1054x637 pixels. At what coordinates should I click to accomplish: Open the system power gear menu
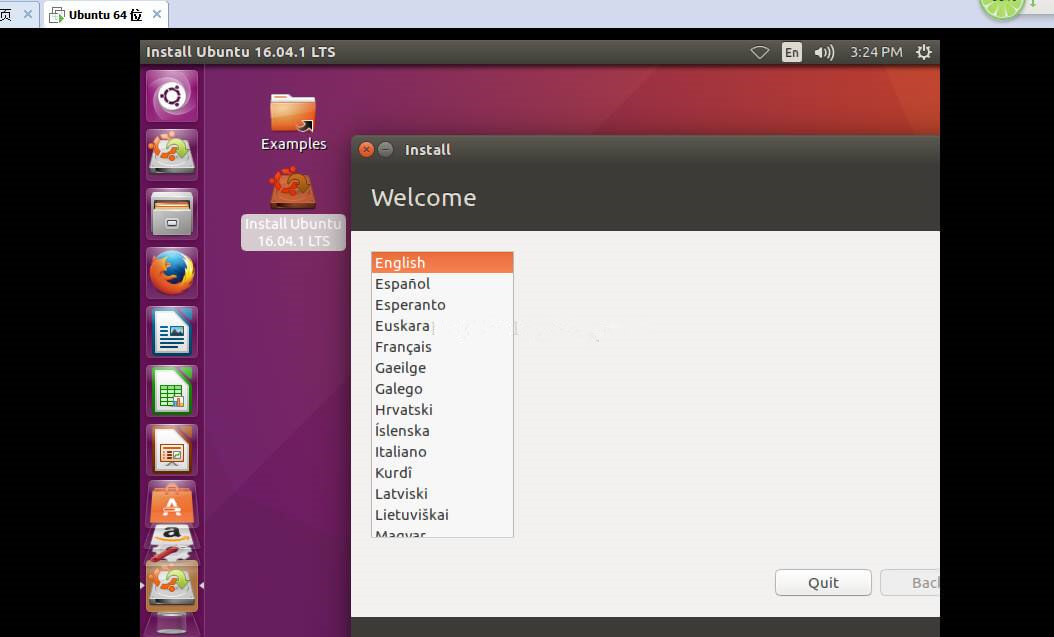[923, 52]
